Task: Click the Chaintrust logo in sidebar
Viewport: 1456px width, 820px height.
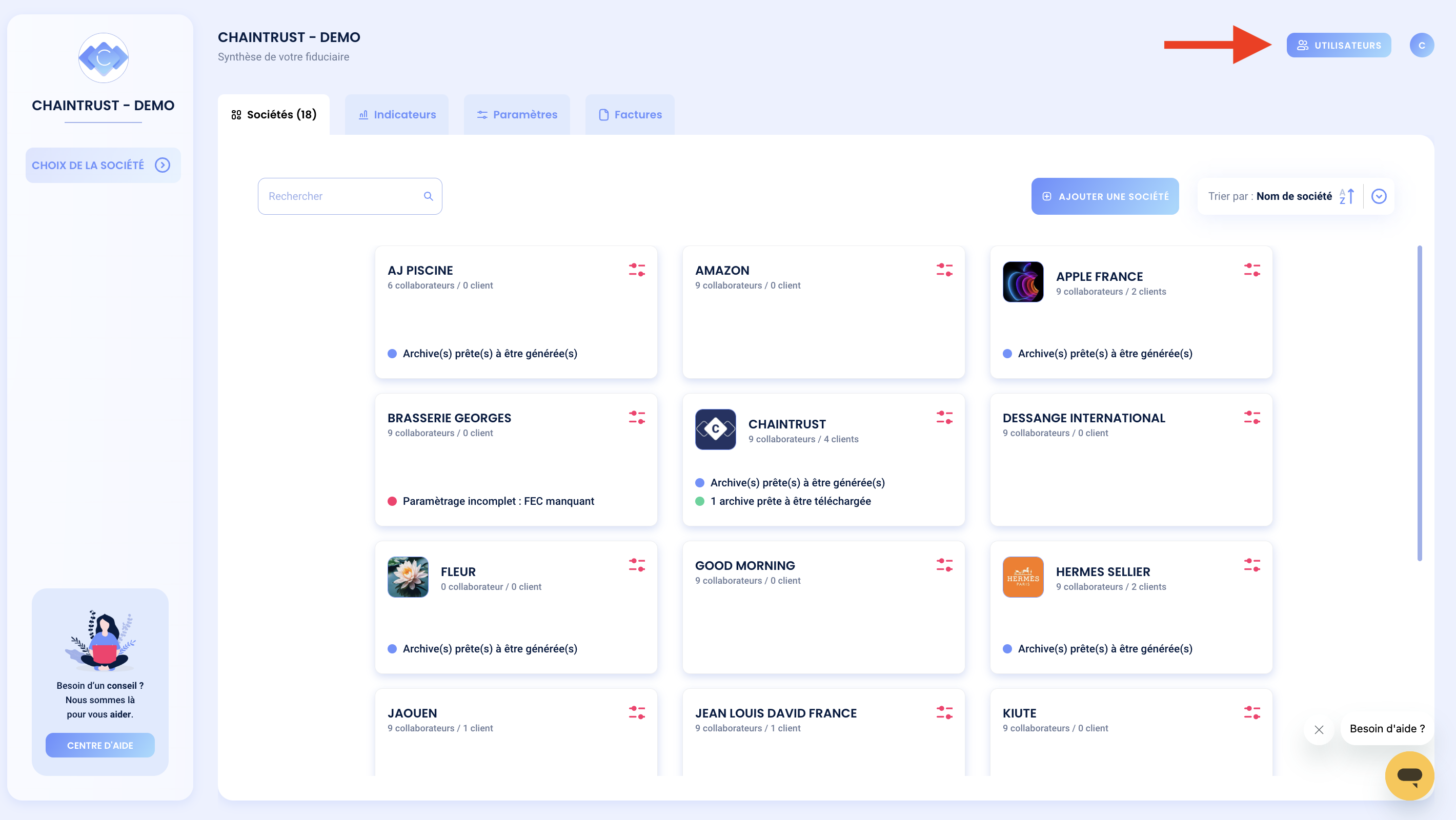Action: (x=104, y=57)
